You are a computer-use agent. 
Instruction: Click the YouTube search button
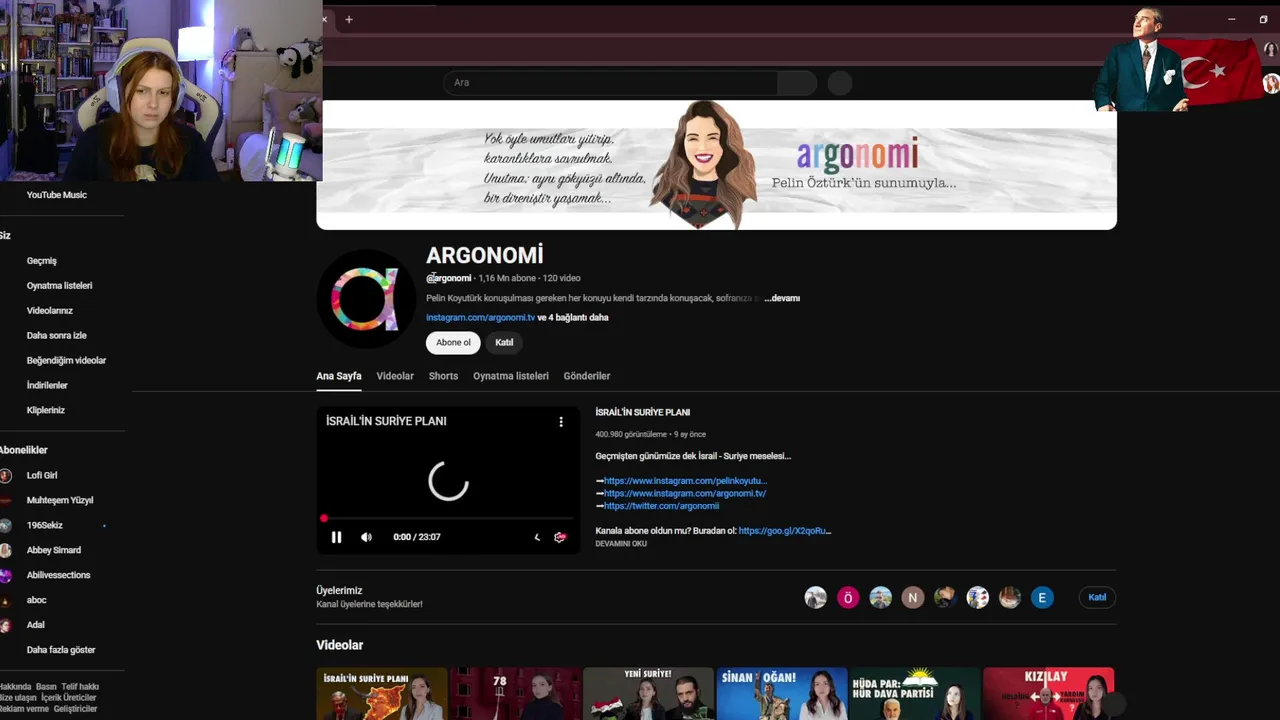pyautogui.click(x=797, y=83)
